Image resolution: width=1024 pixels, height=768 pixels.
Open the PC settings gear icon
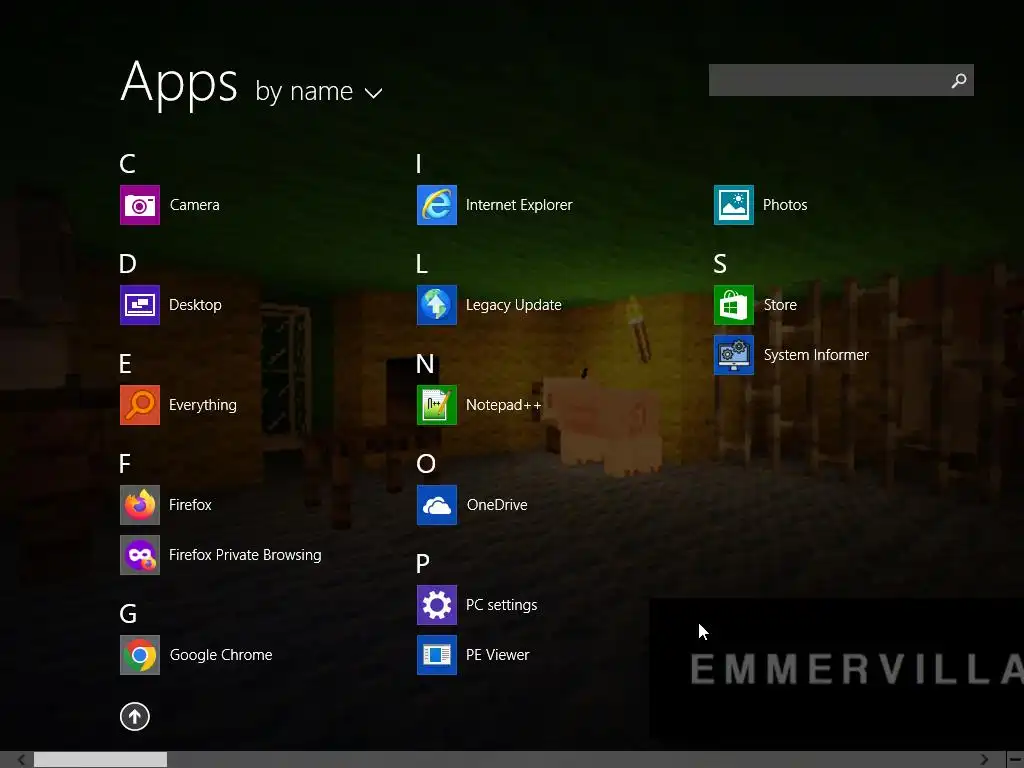[437, 605]
